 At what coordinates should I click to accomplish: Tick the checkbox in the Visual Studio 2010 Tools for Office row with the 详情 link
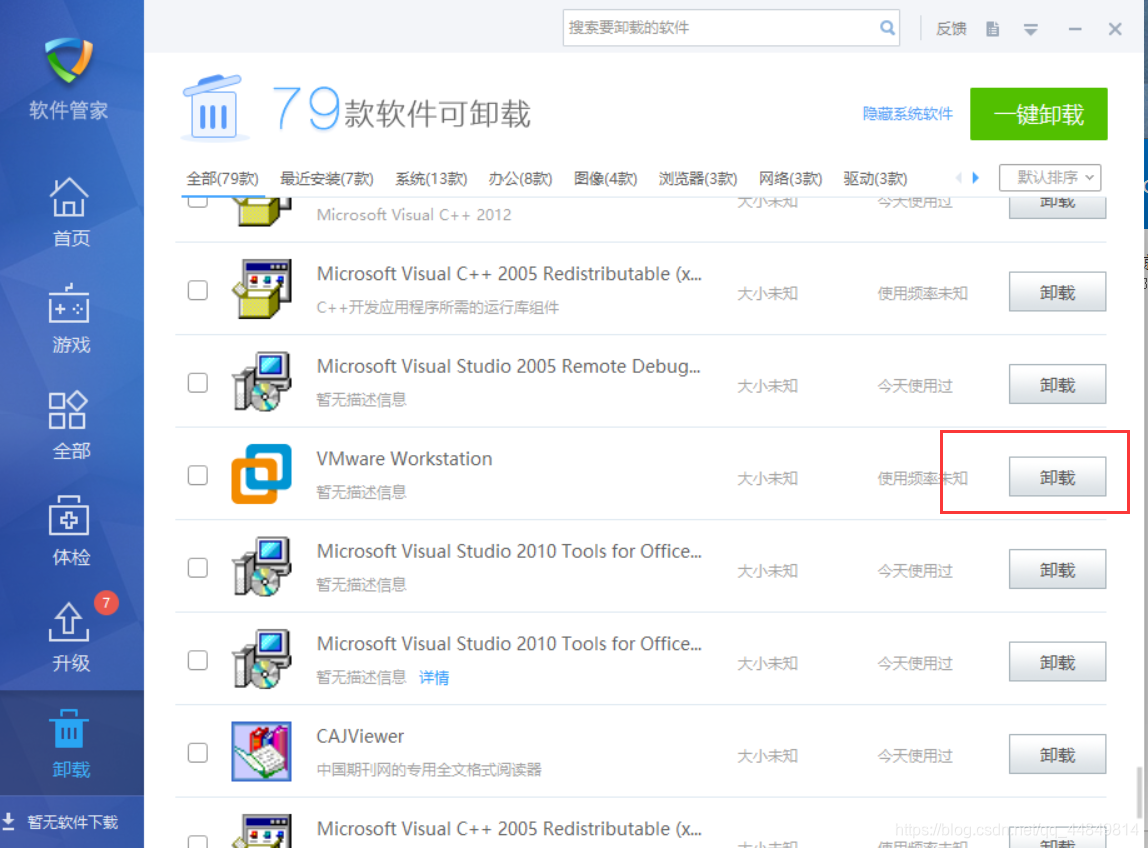(x=198, y=660)
